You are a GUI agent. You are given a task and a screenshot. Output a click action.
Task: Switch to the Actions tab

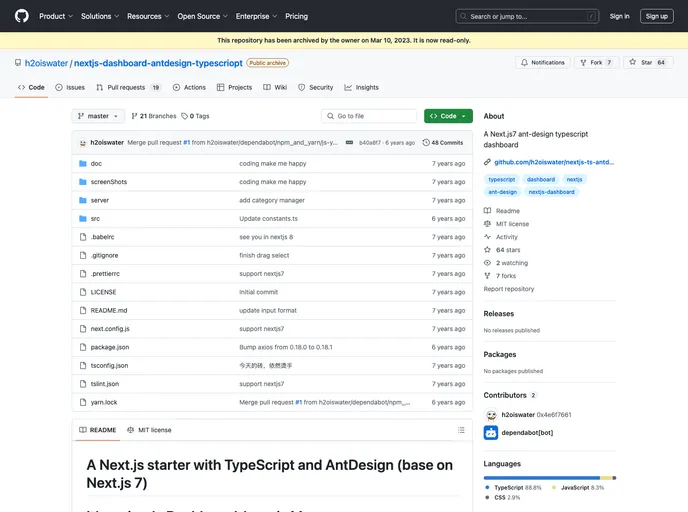pyautogui.click(x=189, y=87)
